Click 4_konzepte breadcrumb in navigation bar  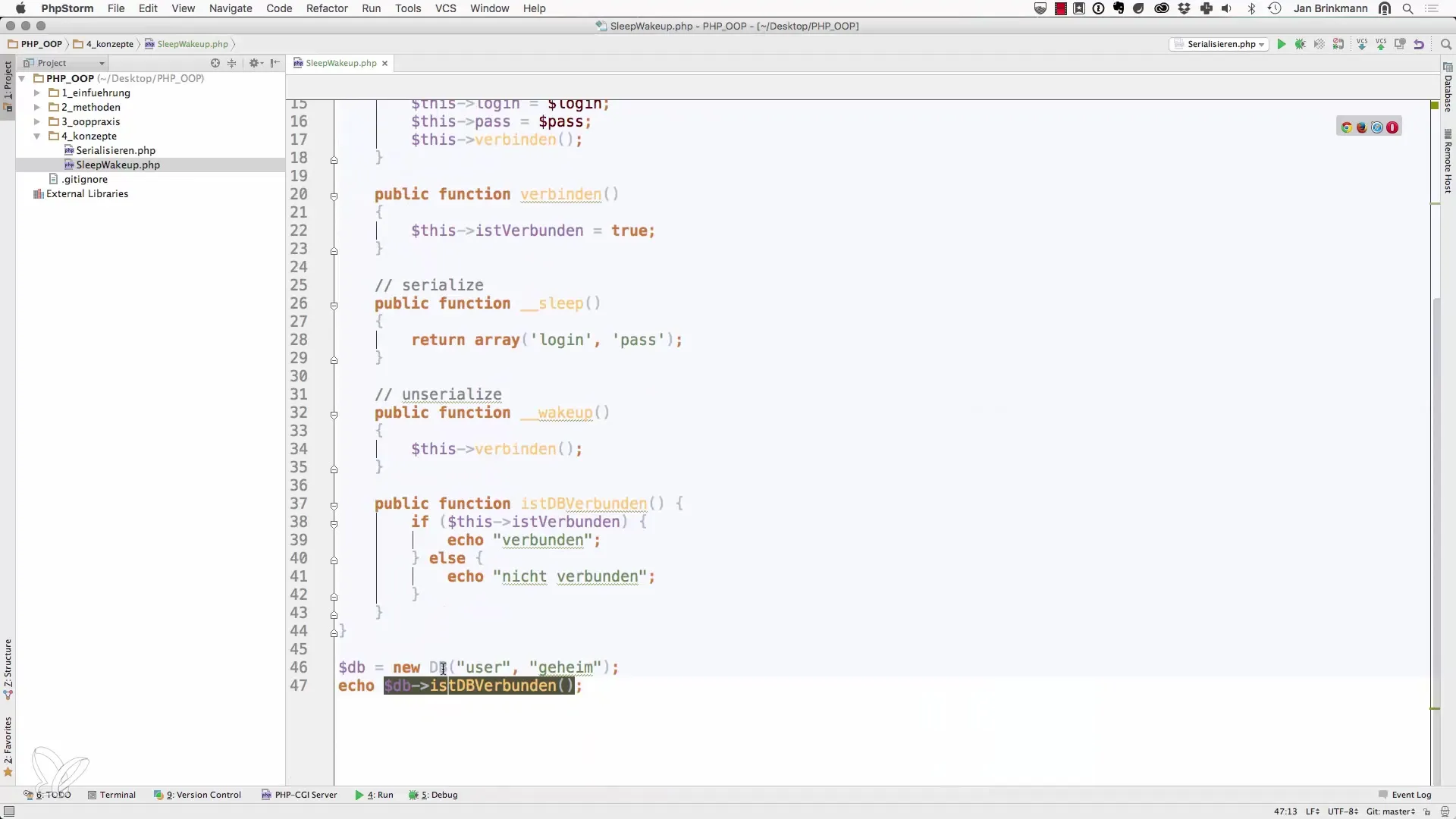[x=104, y=44]
